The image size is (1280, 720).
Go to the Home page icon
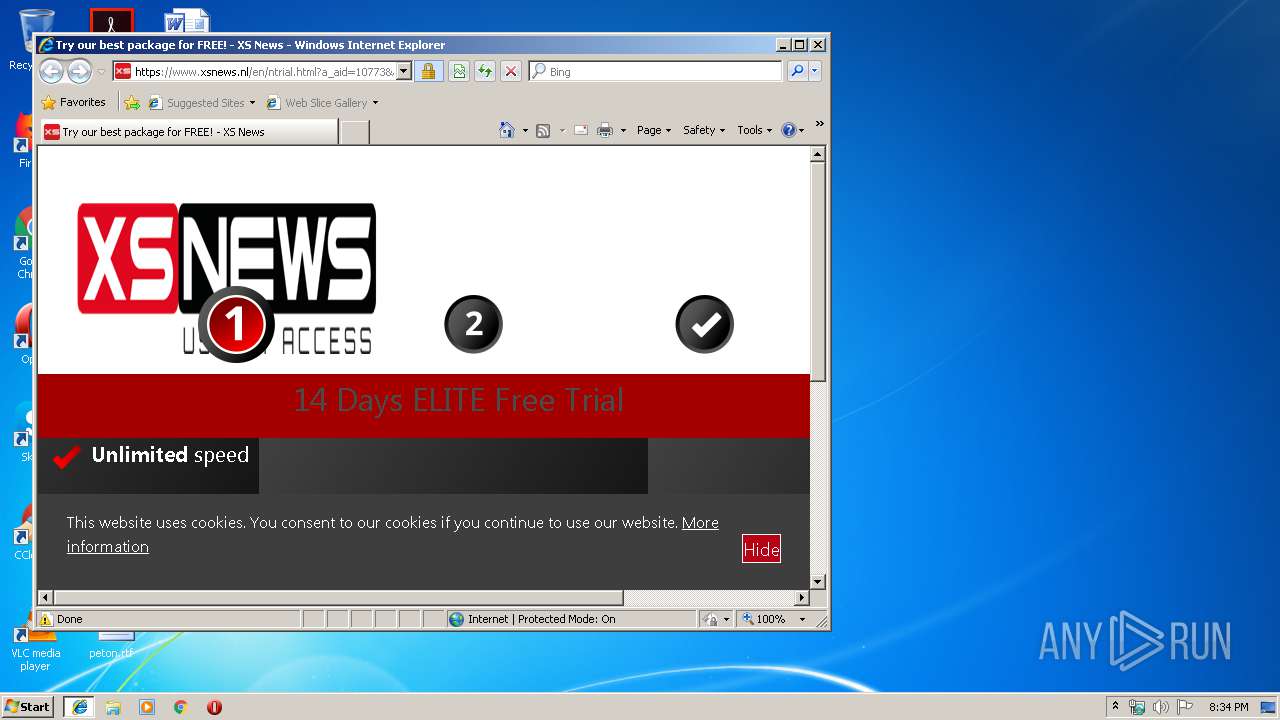[507, 130]
